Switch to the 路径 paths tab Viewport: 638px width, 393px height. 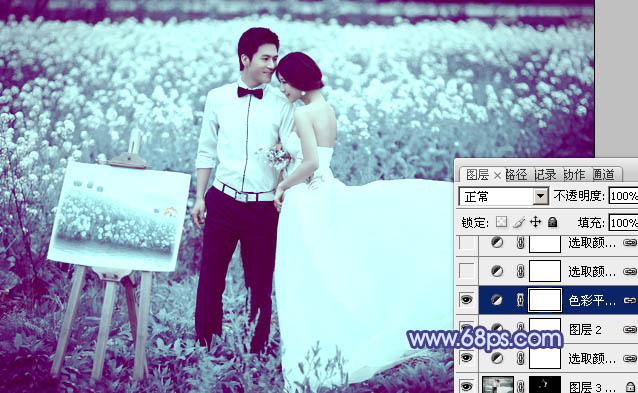click(x=516, y=175)
